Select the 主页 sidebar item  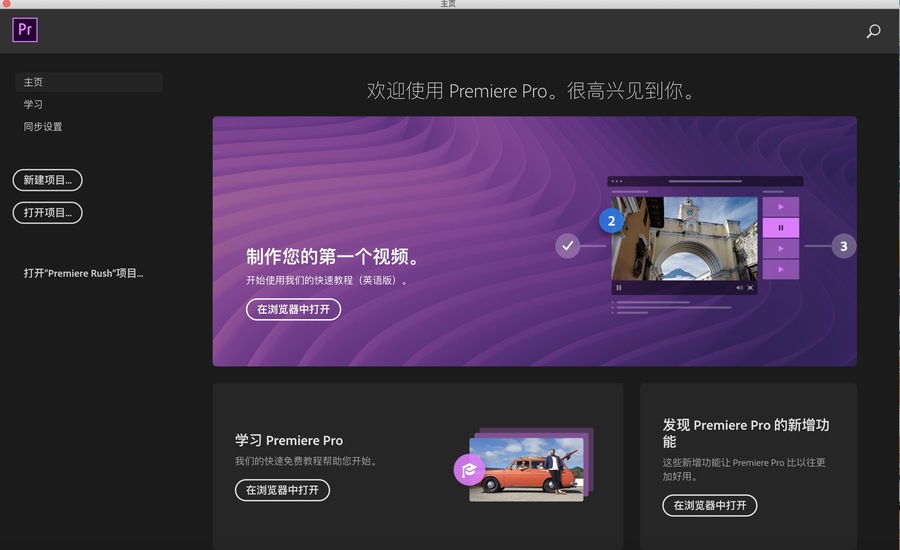(x=88, y=82)
